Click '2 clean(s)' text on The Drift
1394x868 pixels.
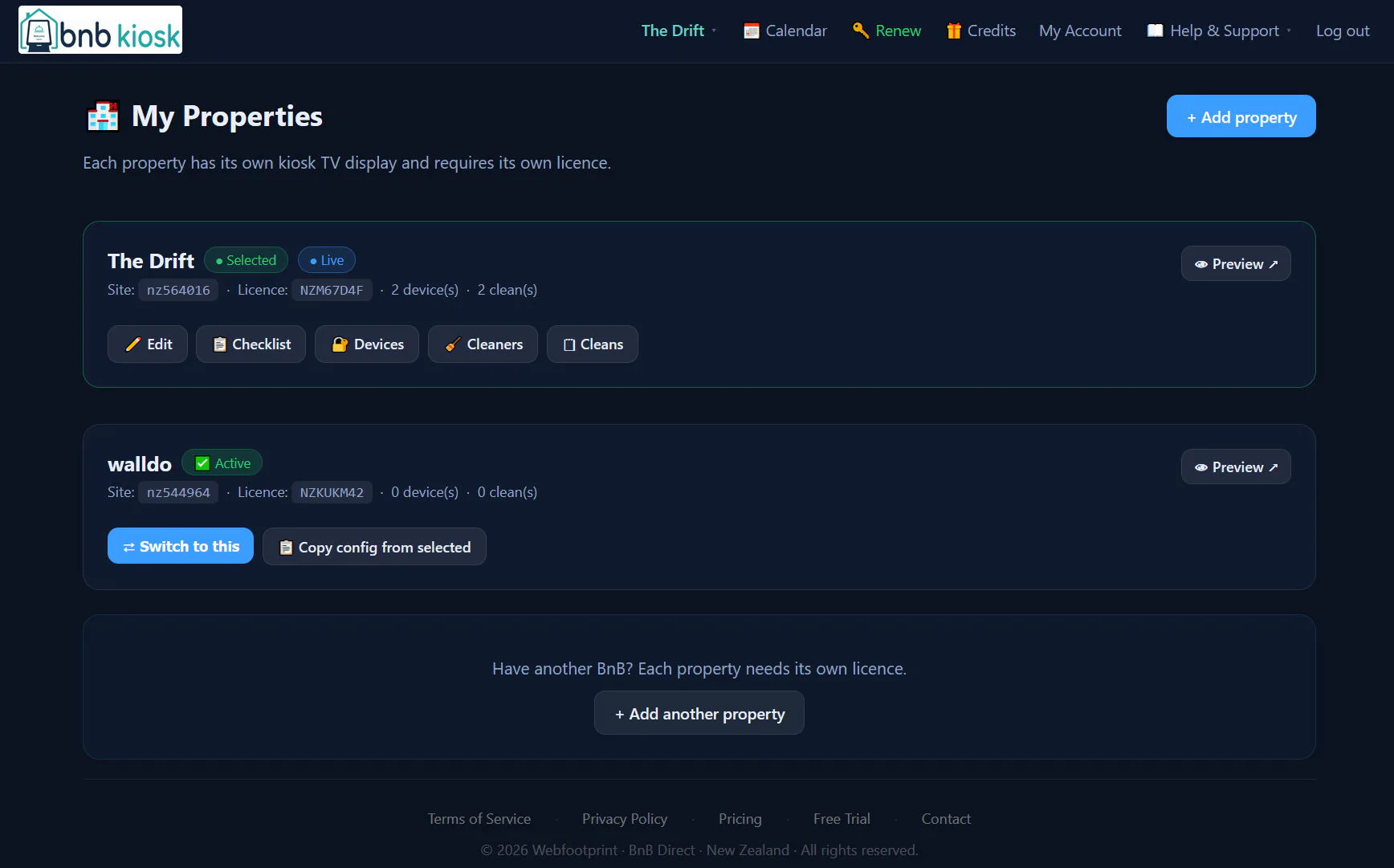click(507, 290)
